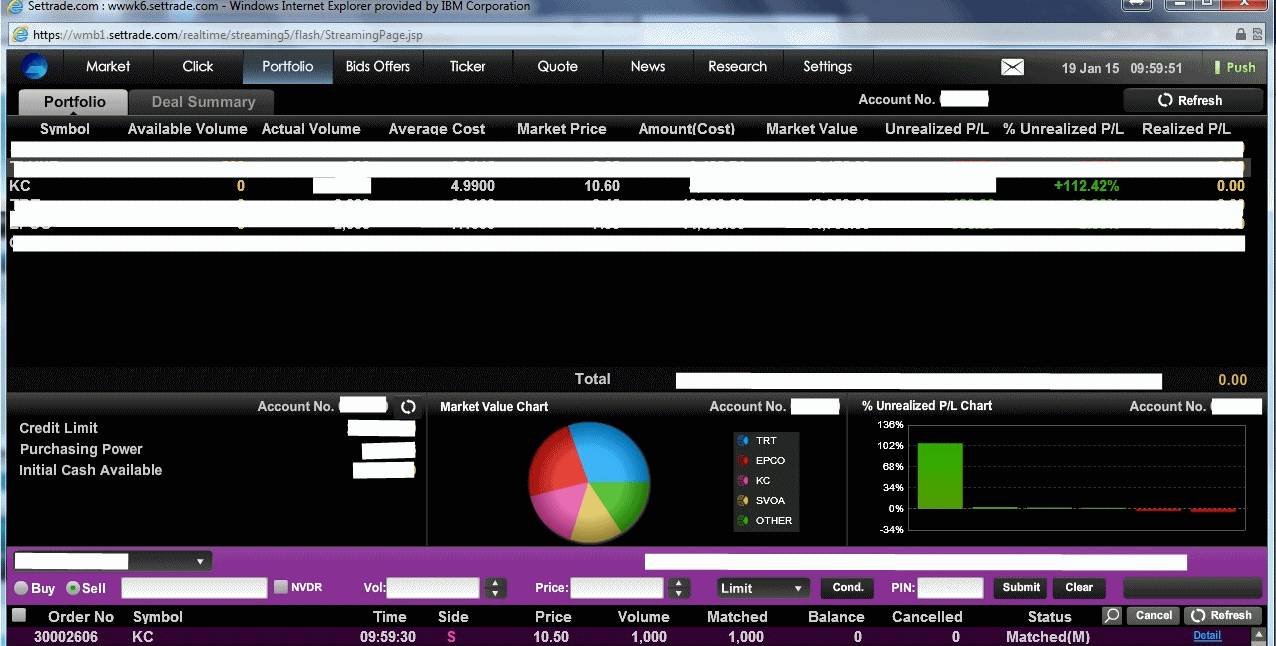Open the Settings menu
1276x646 pixels.
pos(828,67)
